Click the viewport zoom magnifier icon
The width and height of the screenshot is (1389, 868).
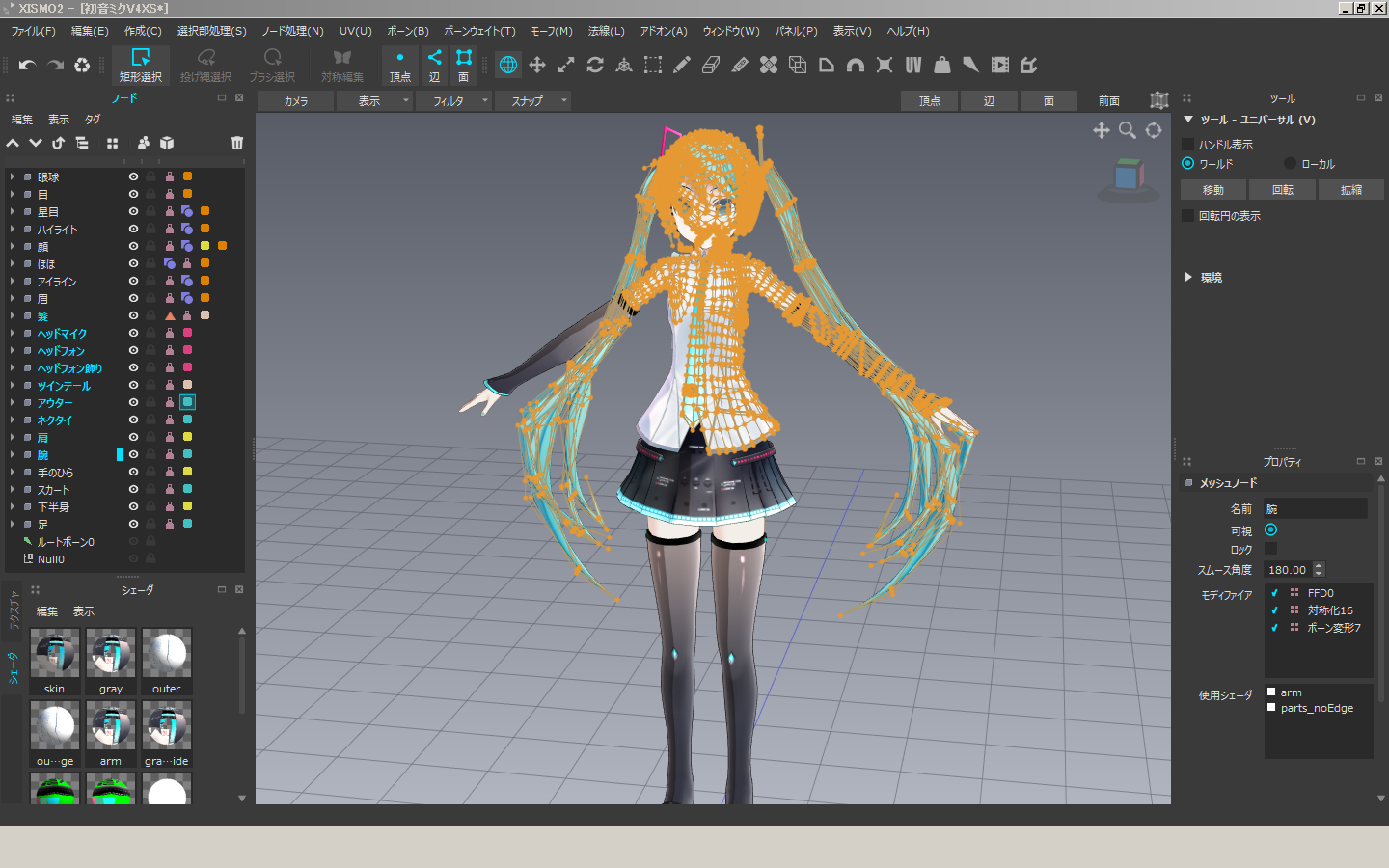coord(1128,130)
